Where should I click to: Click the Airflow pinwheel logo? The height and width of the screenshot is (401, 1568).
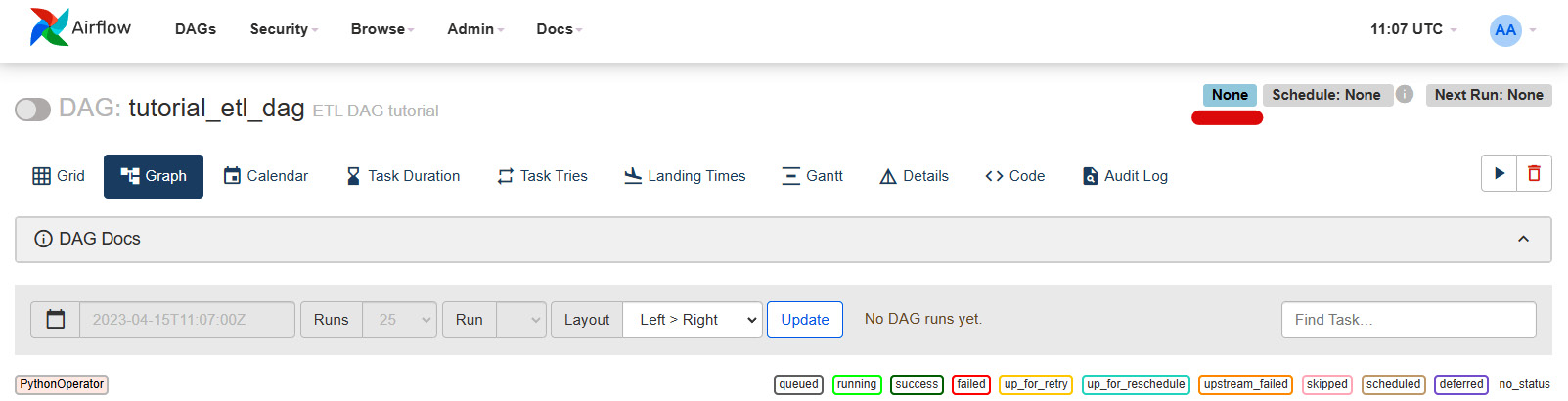pos(49,27)
